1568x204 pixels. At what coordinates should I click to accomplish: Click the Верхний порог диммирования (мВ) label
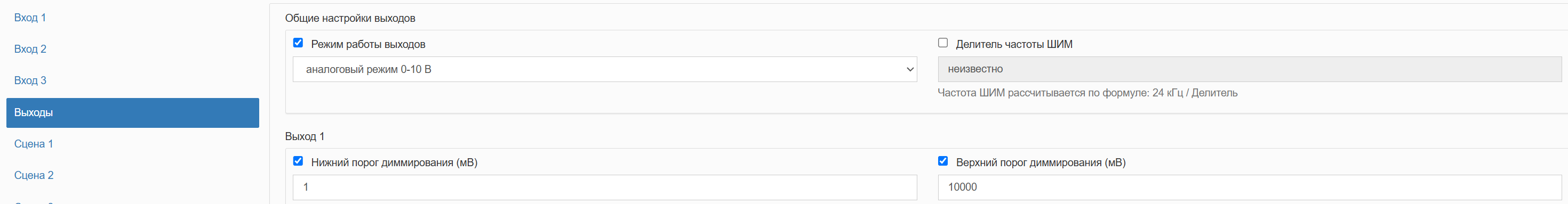(x=1041, y=162)
